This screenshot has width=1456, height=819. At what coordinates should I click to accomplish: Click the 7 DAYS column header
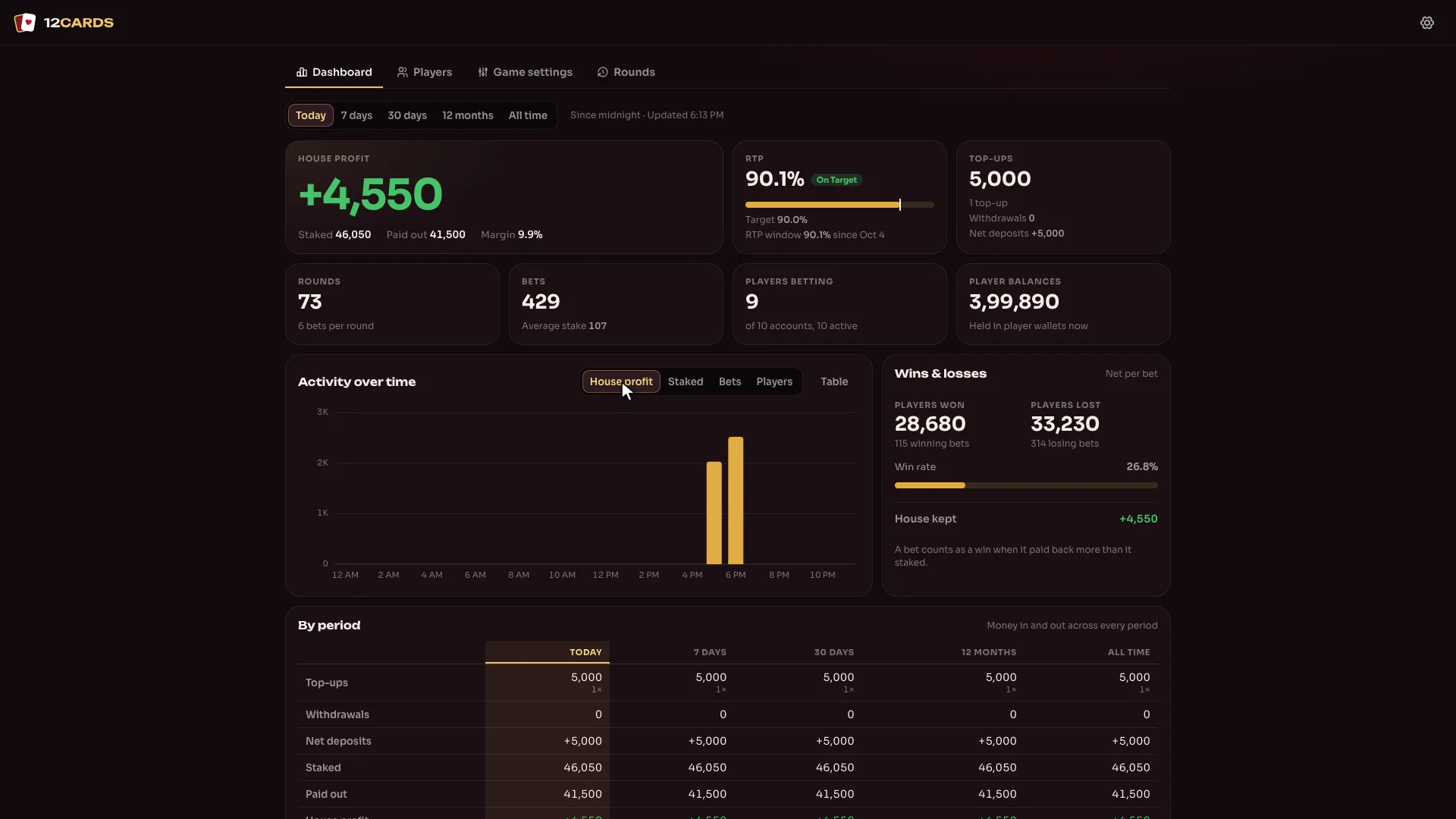tap(710, 652)
